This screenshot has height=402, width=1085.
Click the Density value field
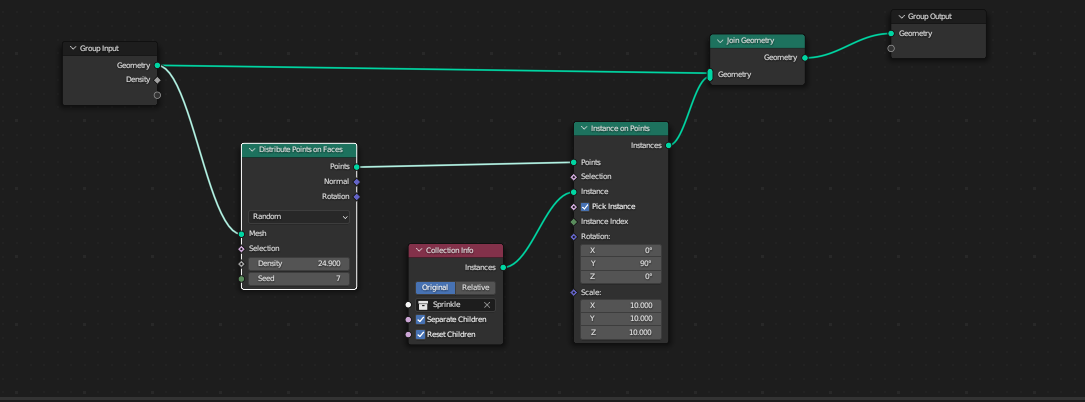tap(299, 264)
